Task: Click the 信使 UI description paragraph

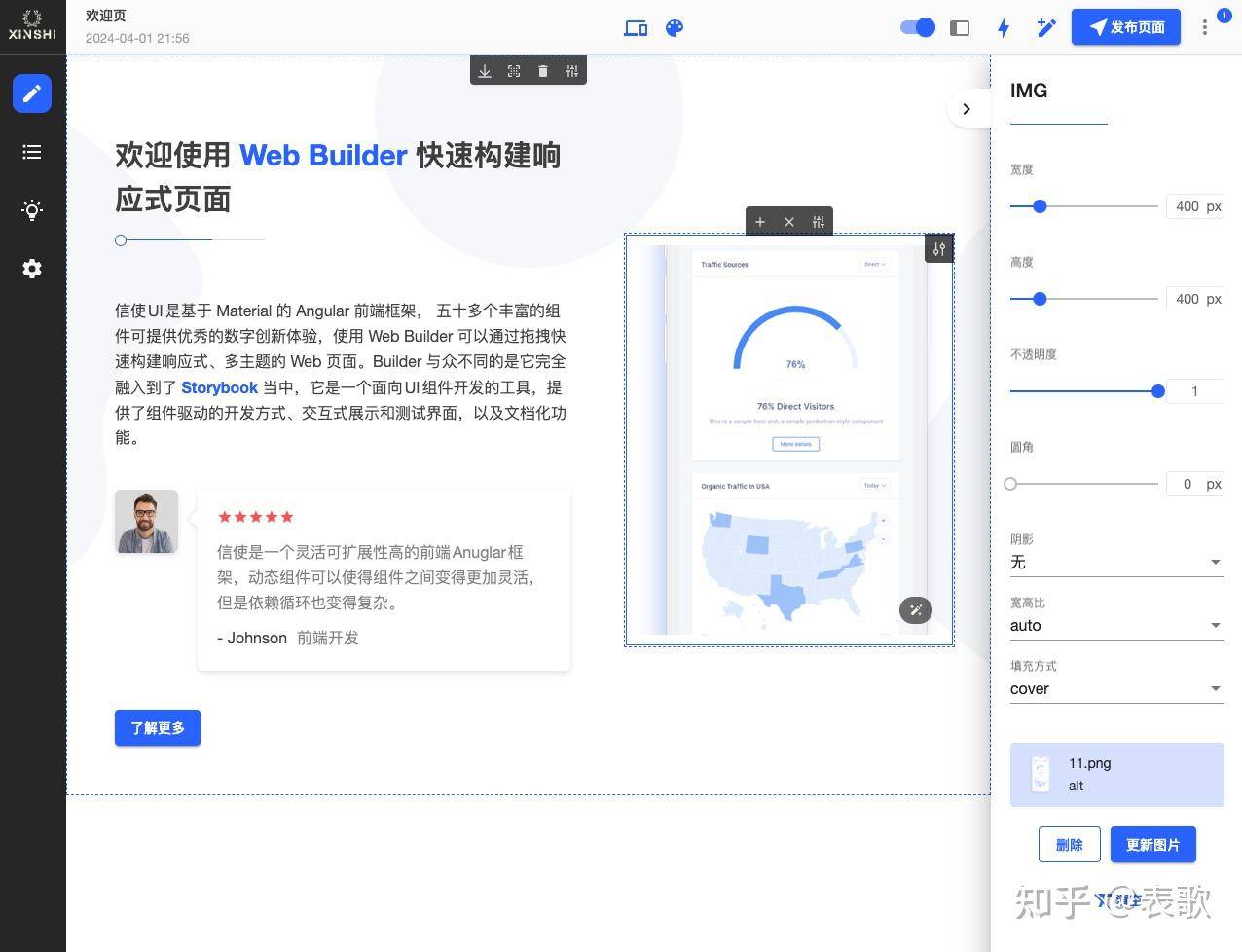Action: (x=340, y=375)
